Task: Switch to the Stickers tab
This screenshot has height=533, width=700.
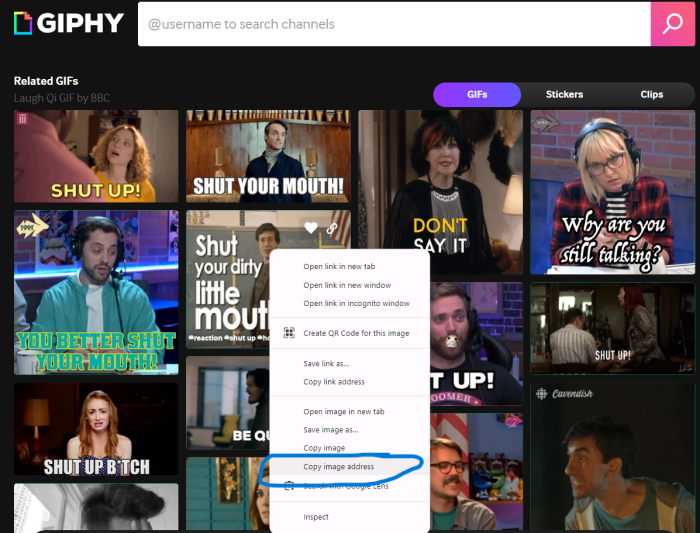Action: [564, 95]
